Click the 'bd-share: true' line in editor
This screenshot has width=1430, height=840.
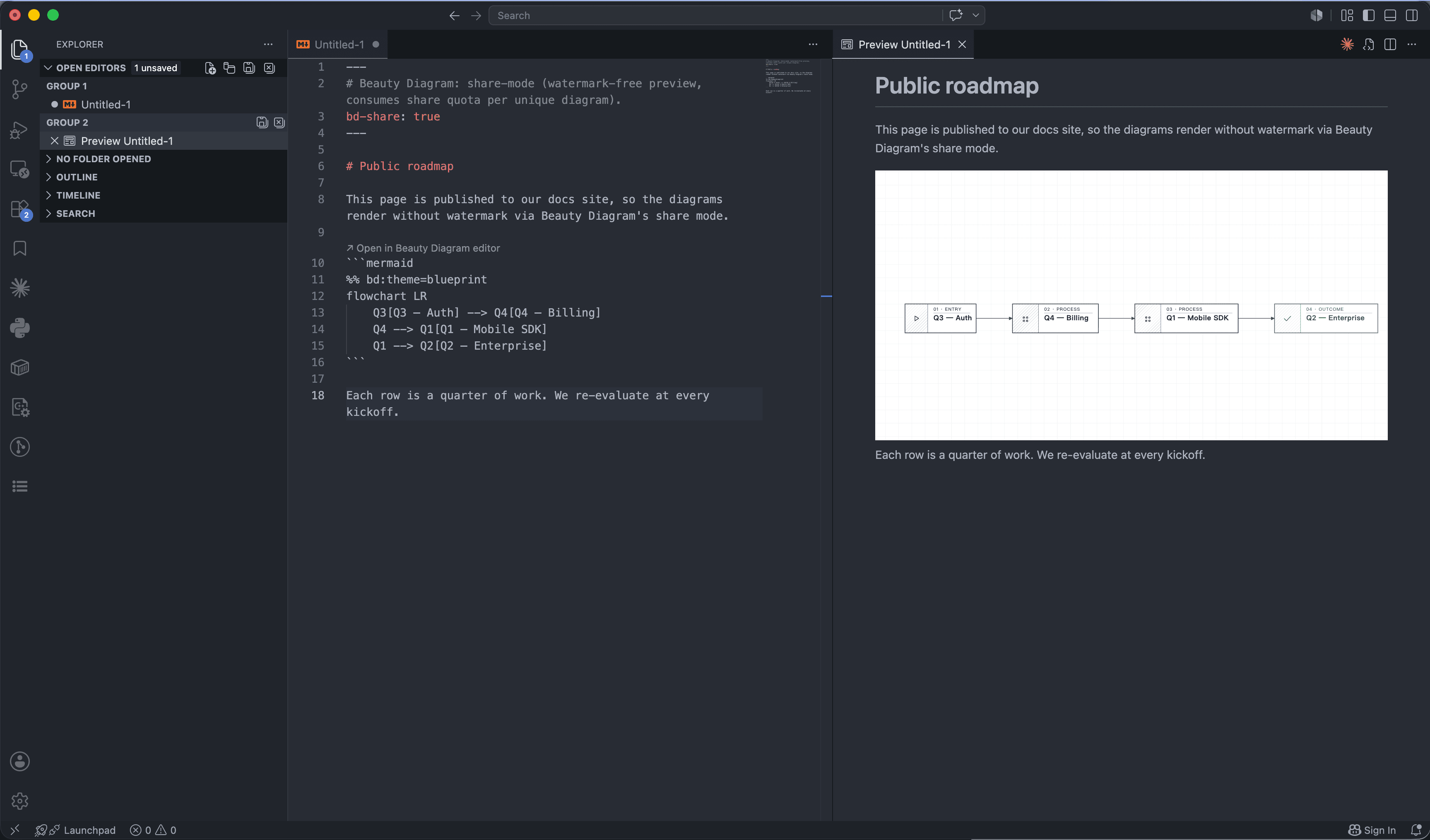coord(392,116)
